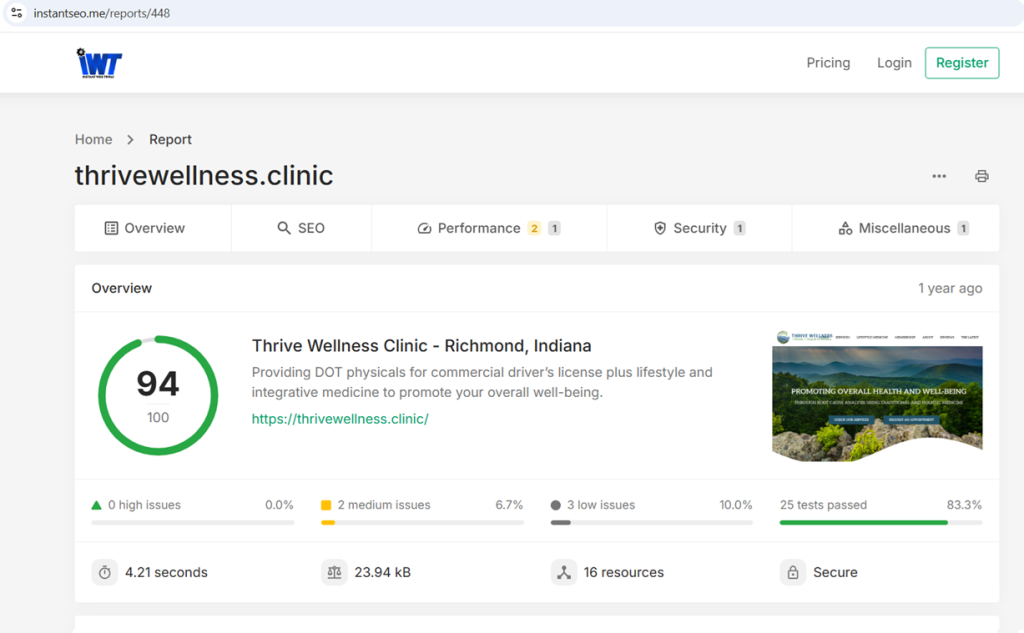
Task: Click the scales page size icon
Action: click(334, 572)
